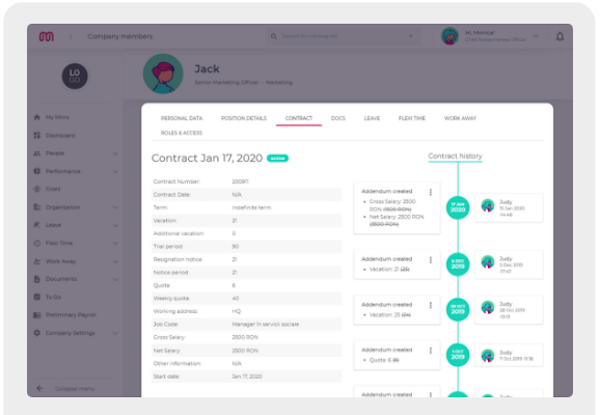Click the Contract history heading link
Viewport: 600px width, 415px height.
[x=455, y=156]
